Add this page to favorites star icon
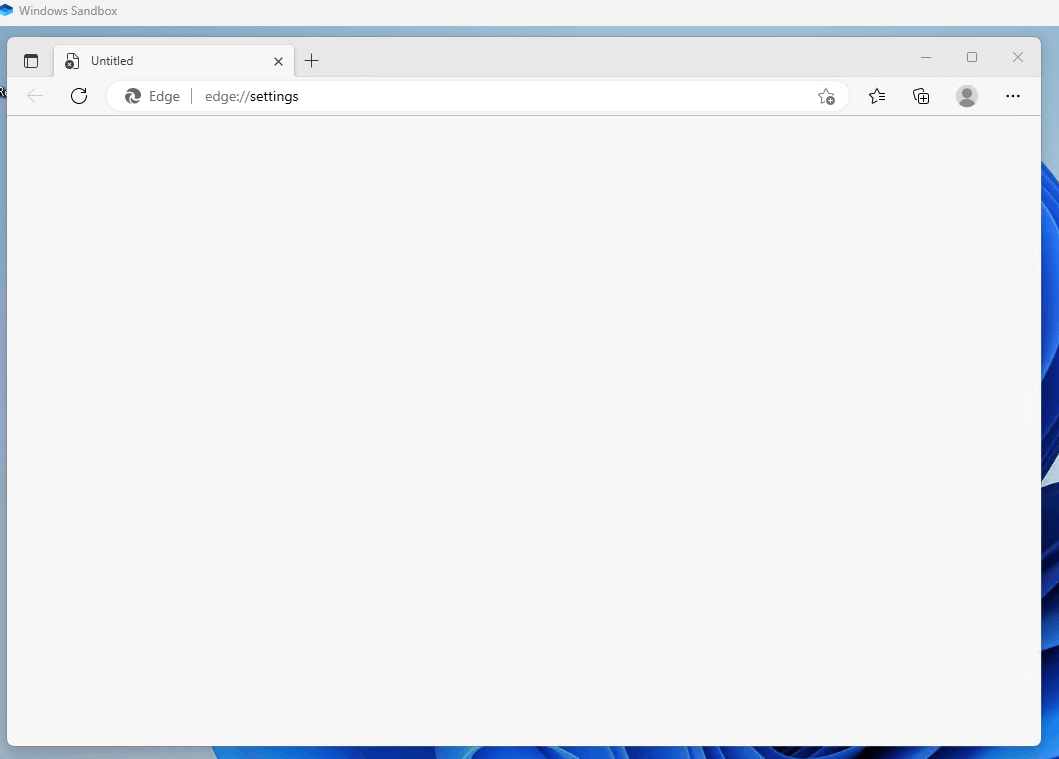 [x=826, y=97]
